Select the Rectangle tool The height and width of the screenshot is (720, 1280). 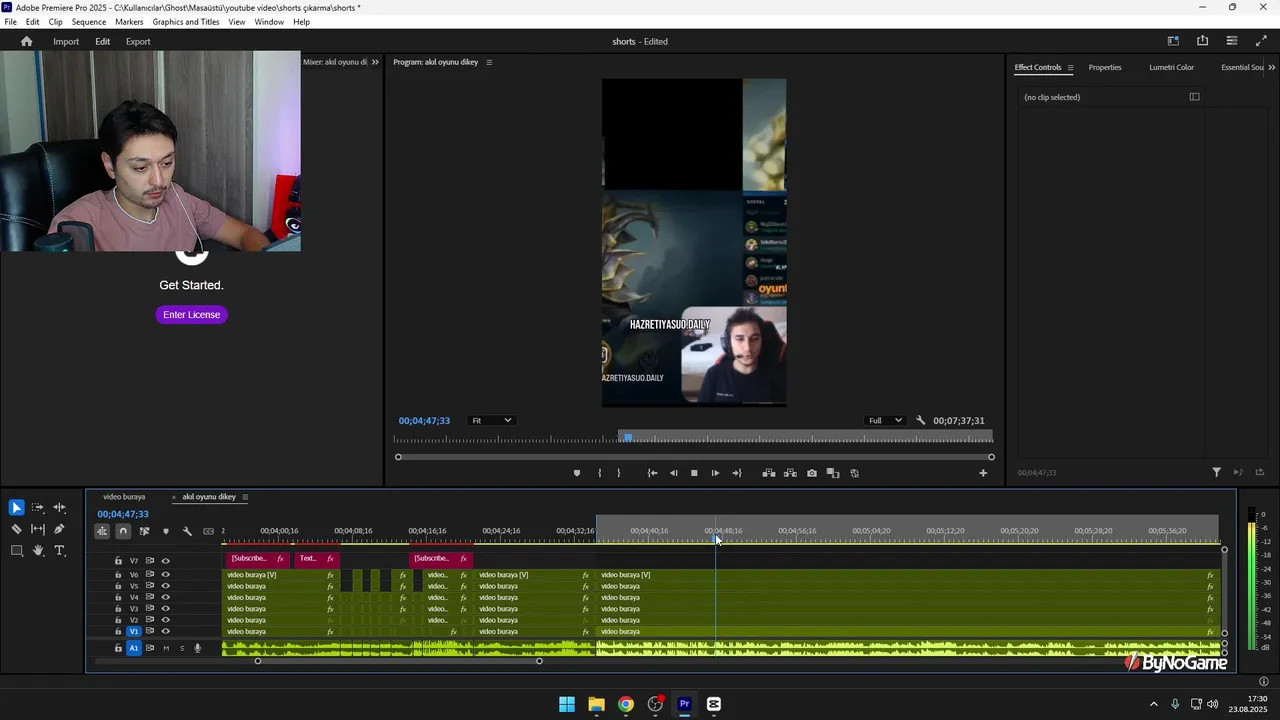pos(16,550)
